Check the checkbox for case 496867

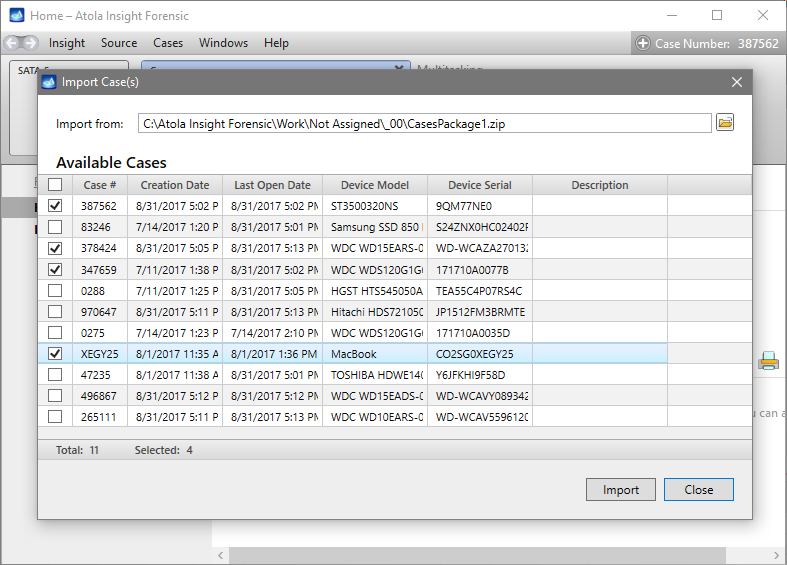[55, 396]
